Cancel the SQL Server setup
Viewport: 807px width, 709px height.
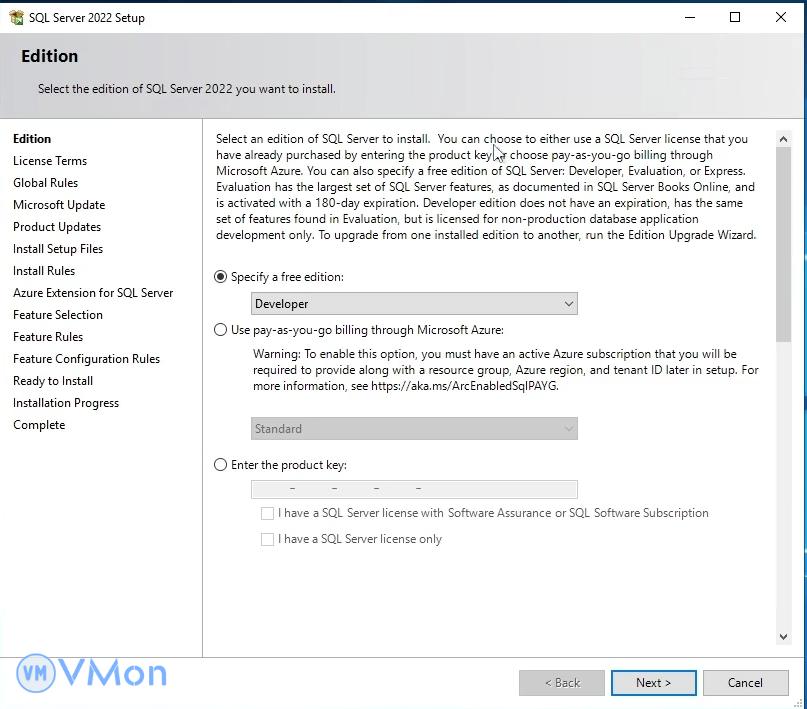tap(745, 683)
